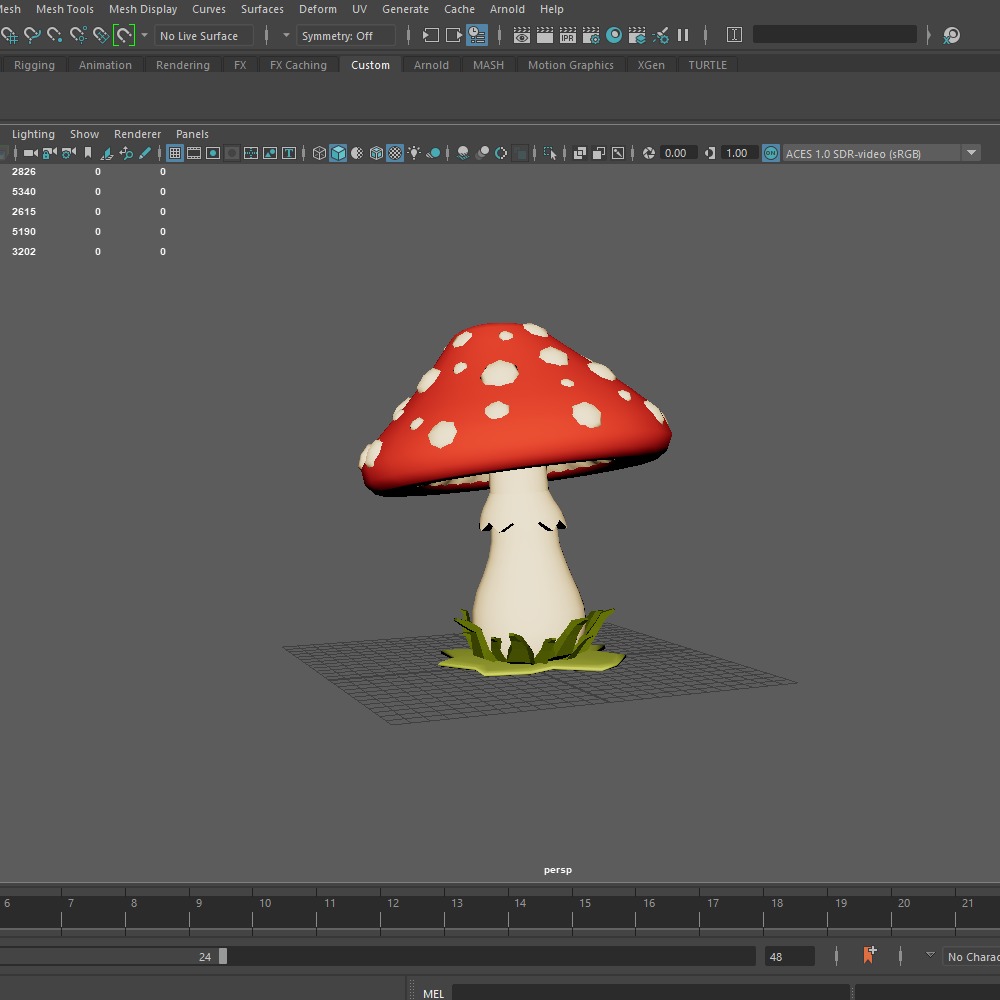This screenshot has width=1000, height=1000.
Task: Open the symmetry options dropdown arrow
Action: [286, 35]
